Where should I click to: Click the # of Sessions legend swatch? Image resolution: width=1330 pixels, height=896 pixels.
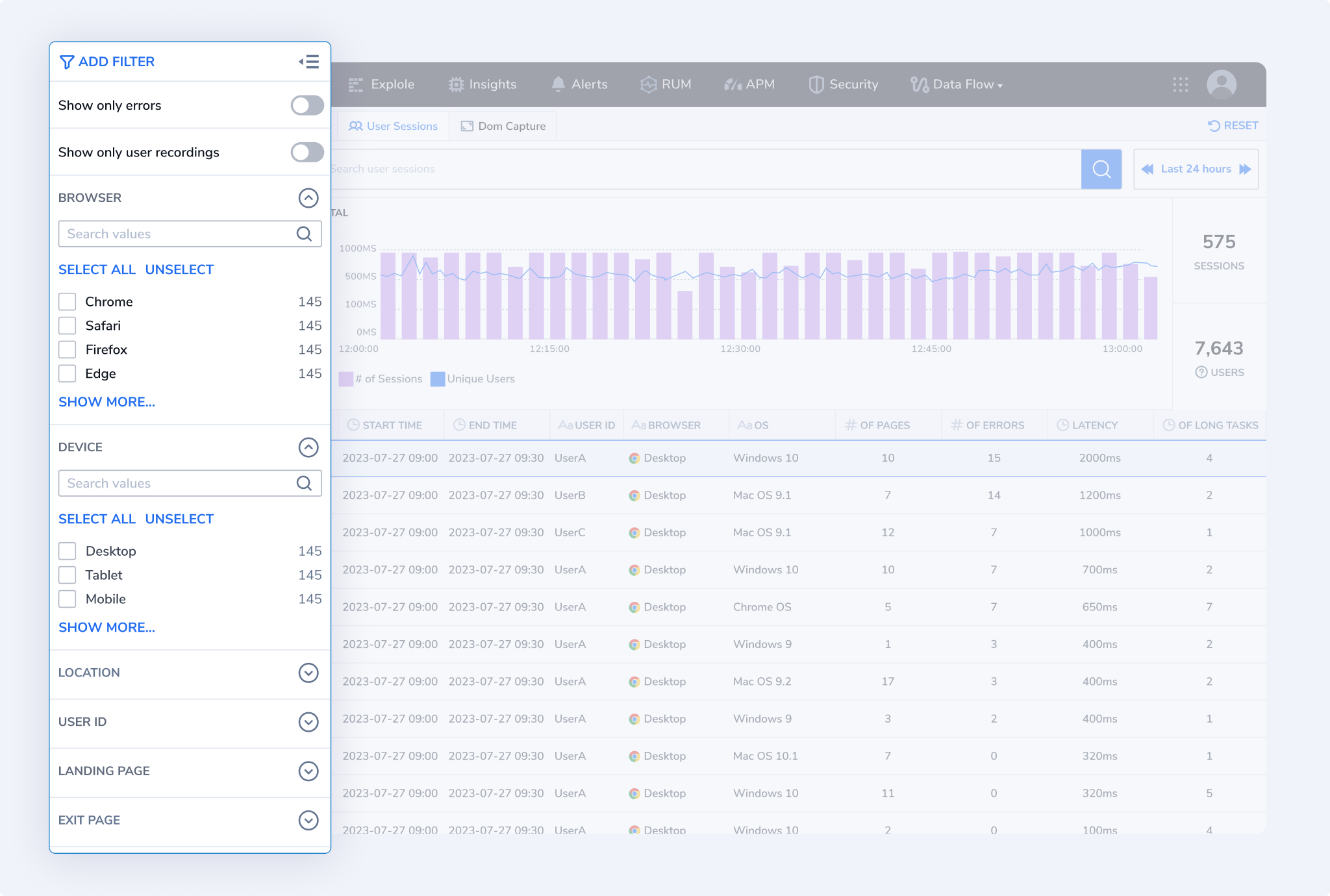345,379
